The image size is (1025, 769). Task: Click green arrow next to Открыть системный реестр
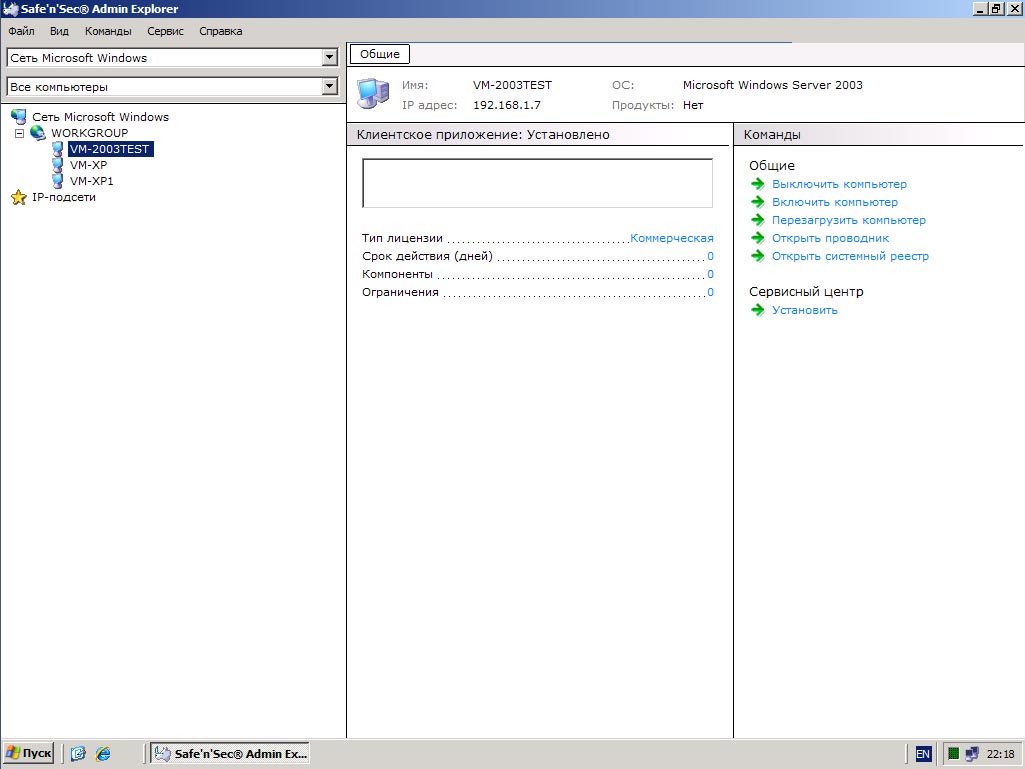pos(758,256)
